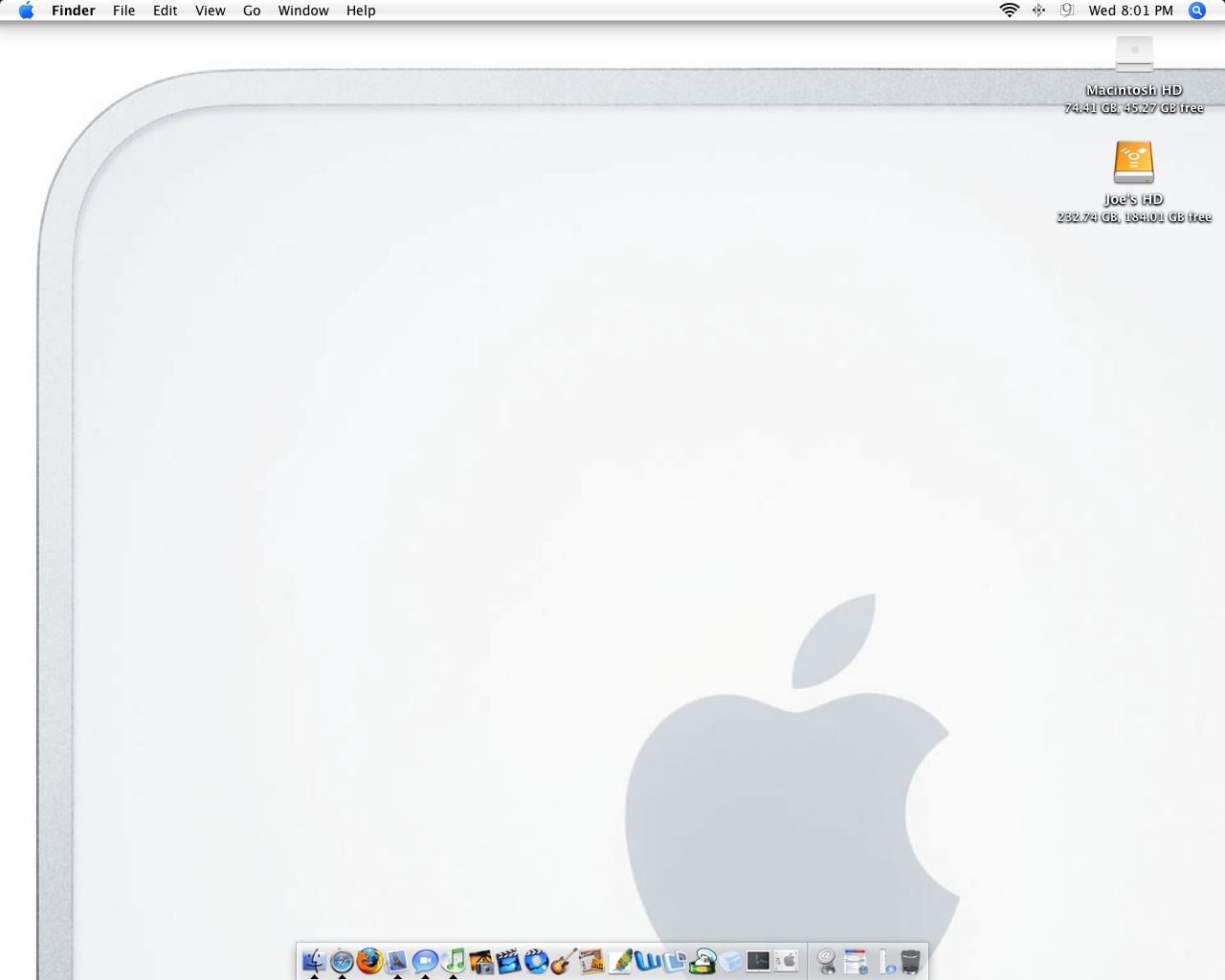Launch Safari compass icon in Dock
This screenshot has height=980, width=1225.
(342, 961)
